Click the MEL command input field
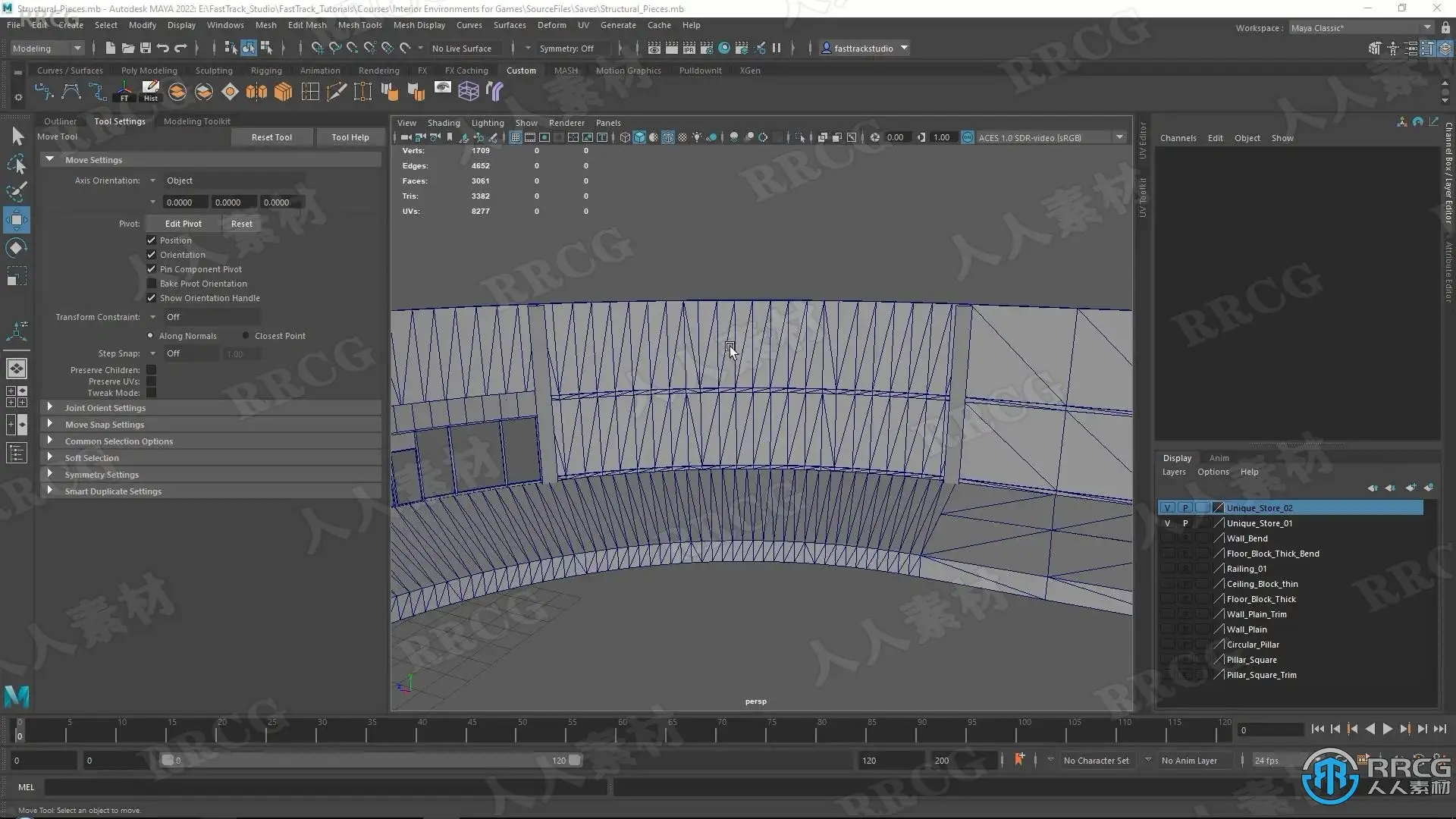Viewport: 1456px width, 819px height. point(326,787)
